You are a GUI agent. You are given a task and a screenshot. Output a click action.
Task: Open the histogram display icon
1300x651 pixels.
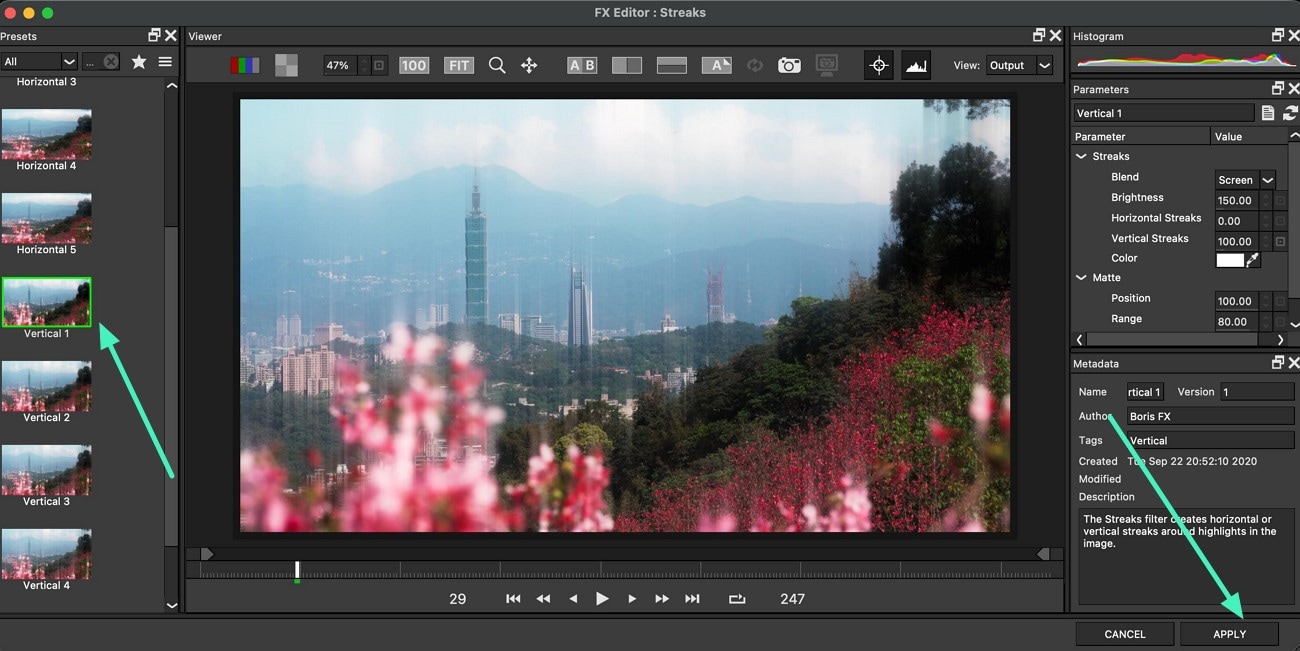[x=917, y=65]
